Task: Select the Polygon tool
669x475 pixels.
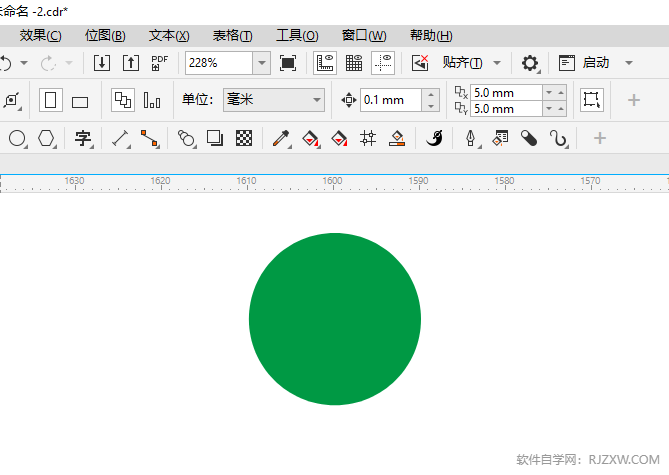Action: (x=47, y=139)
